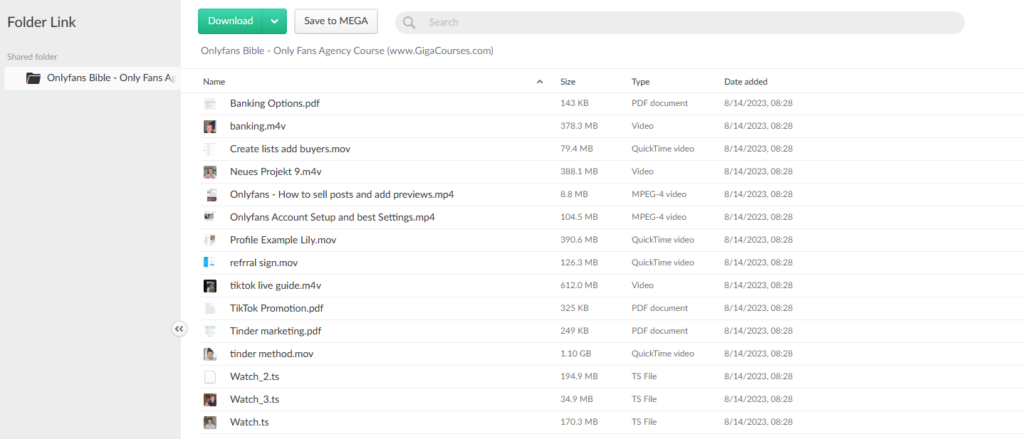The width and height of the screenshot is (1024, 439).
Task: Click the 8.8 MB size value
Action: [x=574, y=194]
